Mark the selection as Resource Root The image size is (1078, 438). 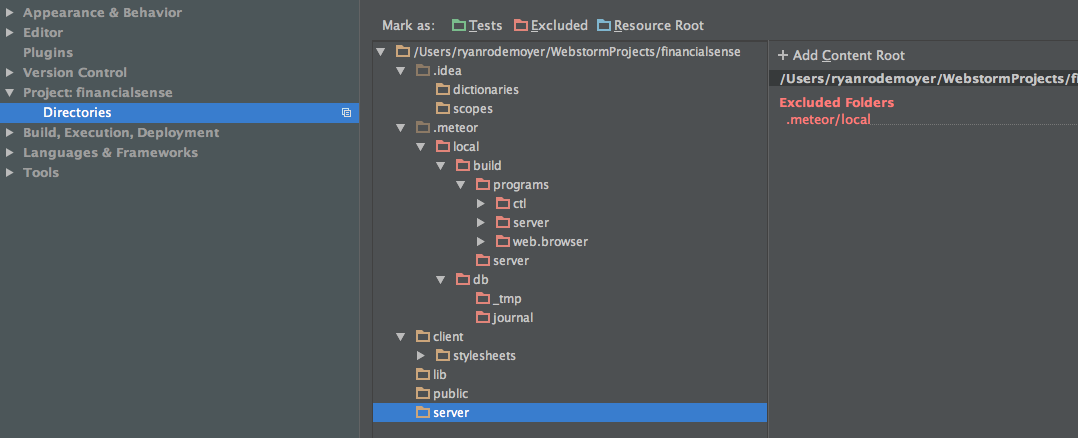pyautogui.click(x=651, y=25)
